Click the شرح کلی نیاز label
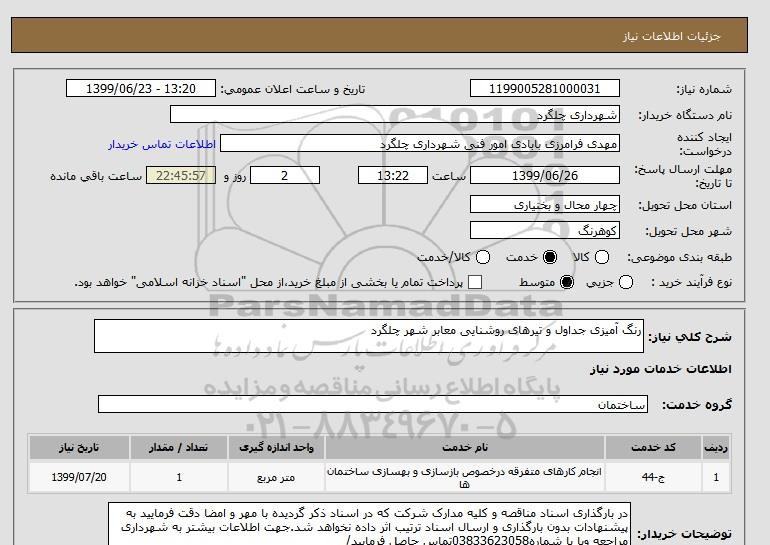 (690, 337)
